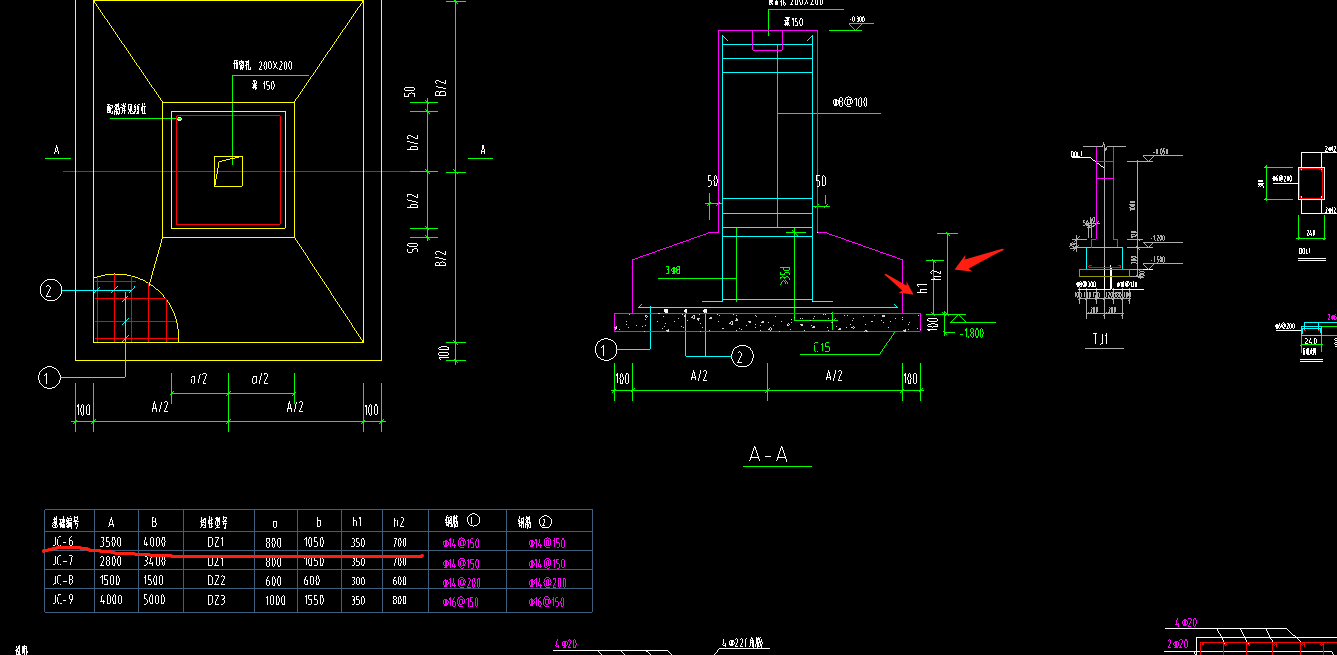
Task: Click the 5000 value in the JC-9 row
Action: coord(155,601)
